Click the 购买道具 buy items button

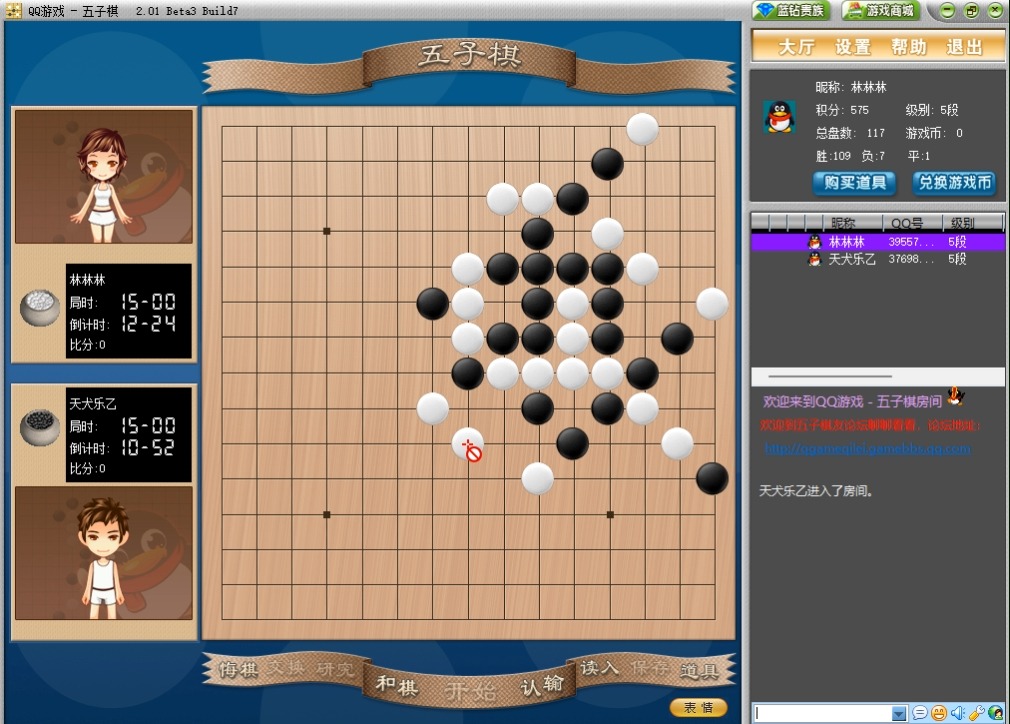pos(854,183)
